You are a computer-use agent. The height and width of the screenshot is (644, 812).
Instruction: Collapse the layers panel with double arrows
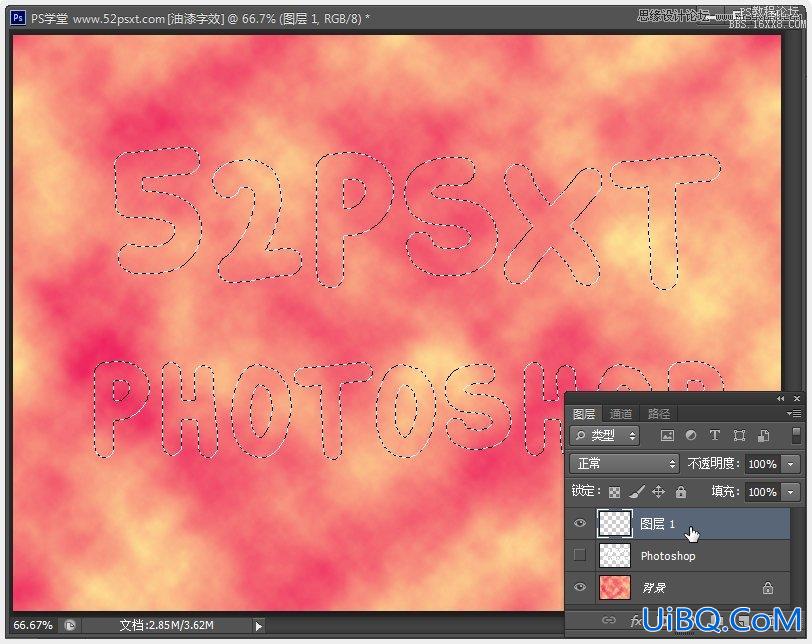pyautogui.click(x=780, y=399)
